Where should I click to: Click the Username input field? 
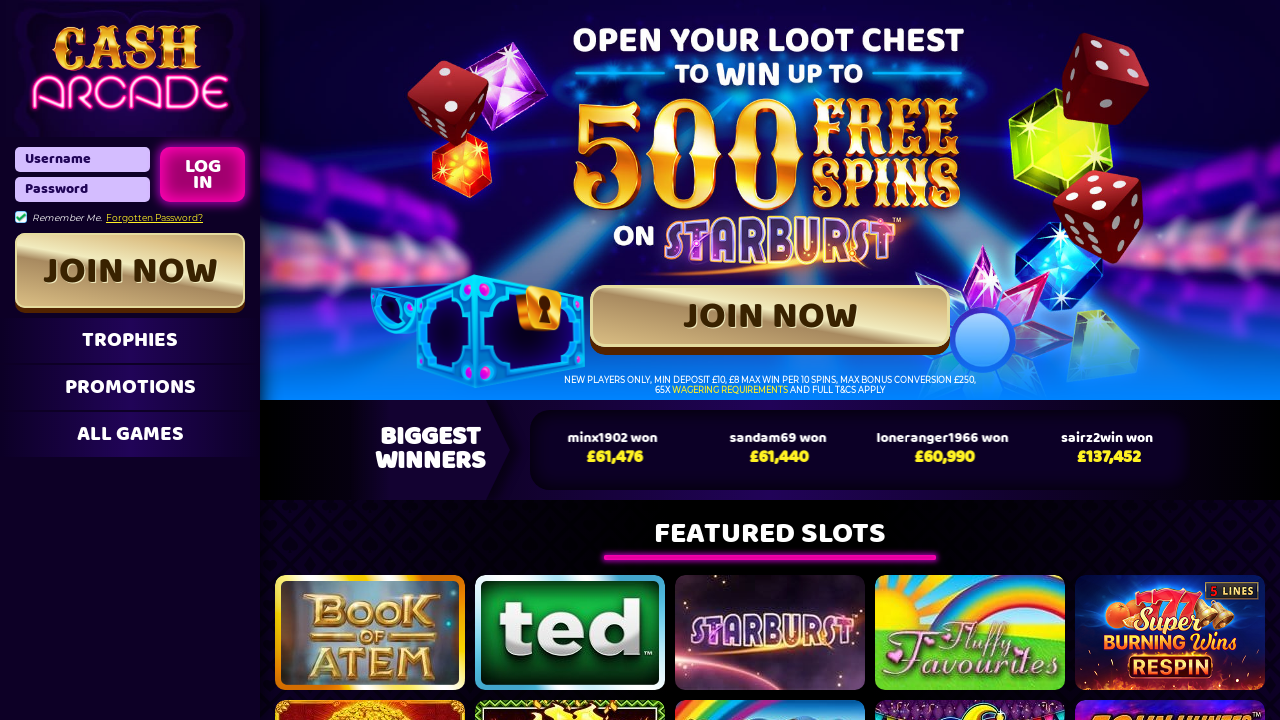click(82, 159)
